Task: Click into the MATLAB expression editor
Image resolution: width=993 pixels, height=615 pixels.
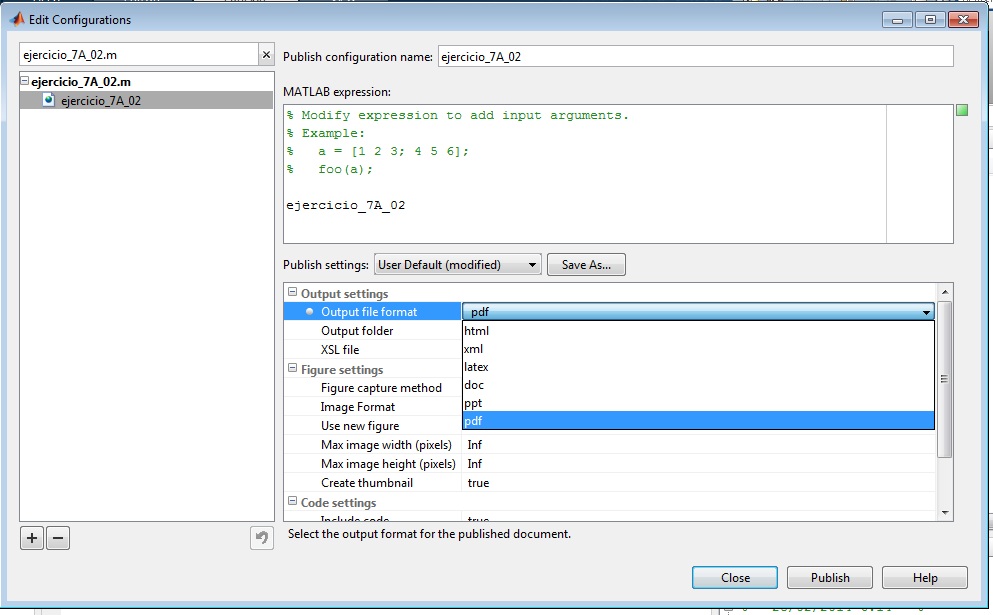Action: (x=585, y=174)
